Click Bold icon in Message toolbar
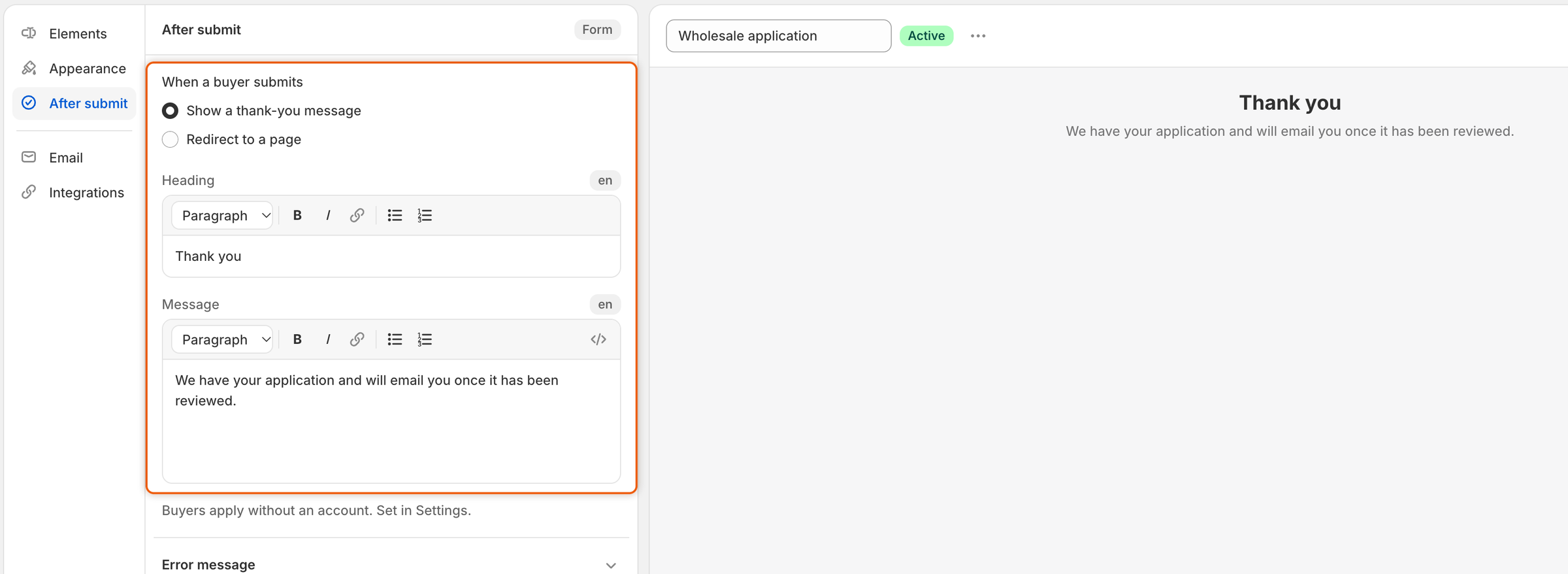 tap(297, 339)
